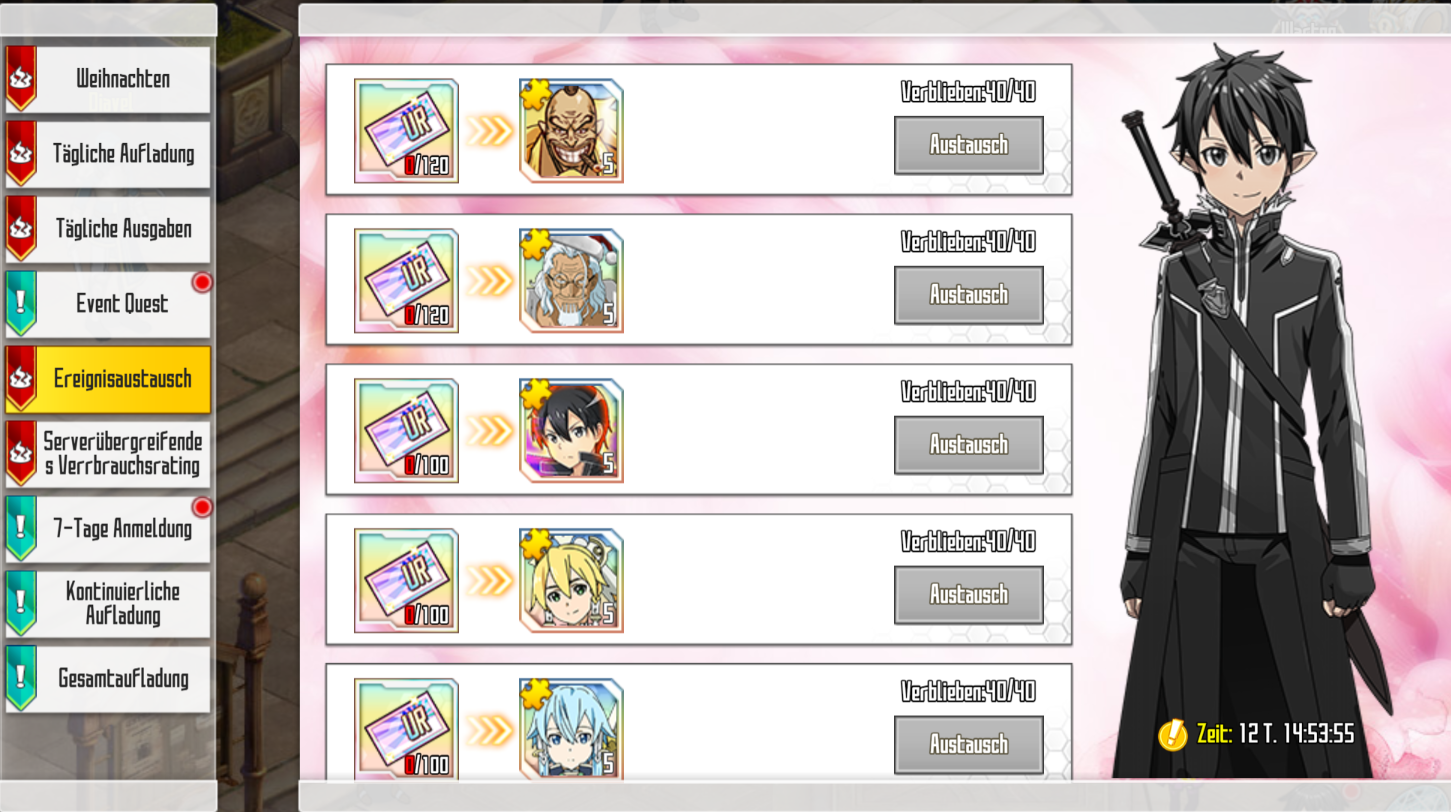Screen dimensions: 1451x812
Task: Open the Tägliche Ausgaben tab
Action: pos(108,229)
